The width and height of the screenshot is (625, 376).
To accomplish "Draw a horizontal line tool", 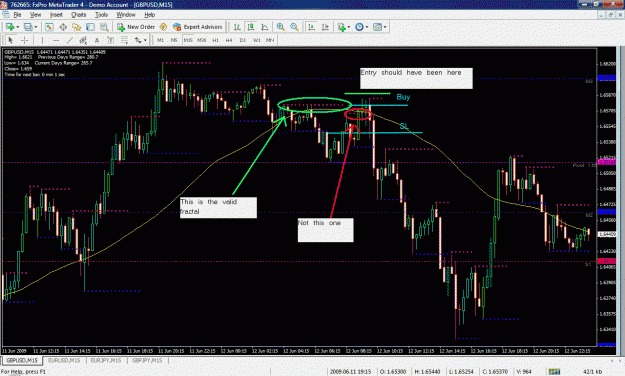I will (x=56, y=40).
